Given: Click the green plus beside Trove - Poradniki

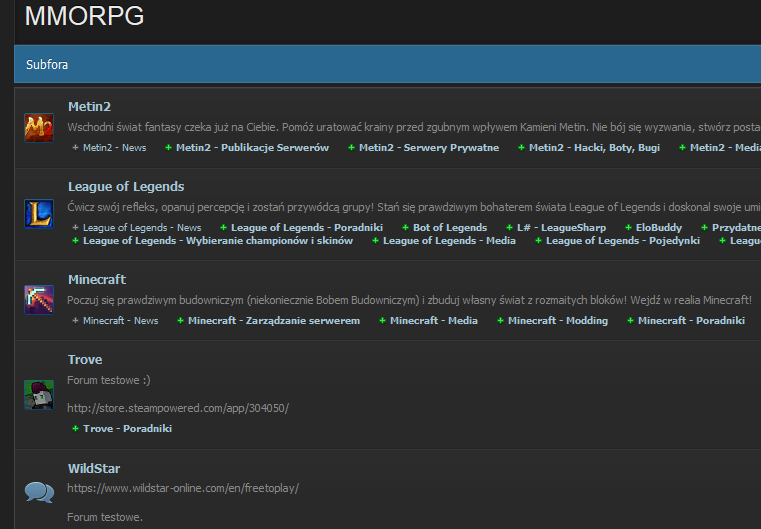Looking at the screenshot, I should coord(75,429).
